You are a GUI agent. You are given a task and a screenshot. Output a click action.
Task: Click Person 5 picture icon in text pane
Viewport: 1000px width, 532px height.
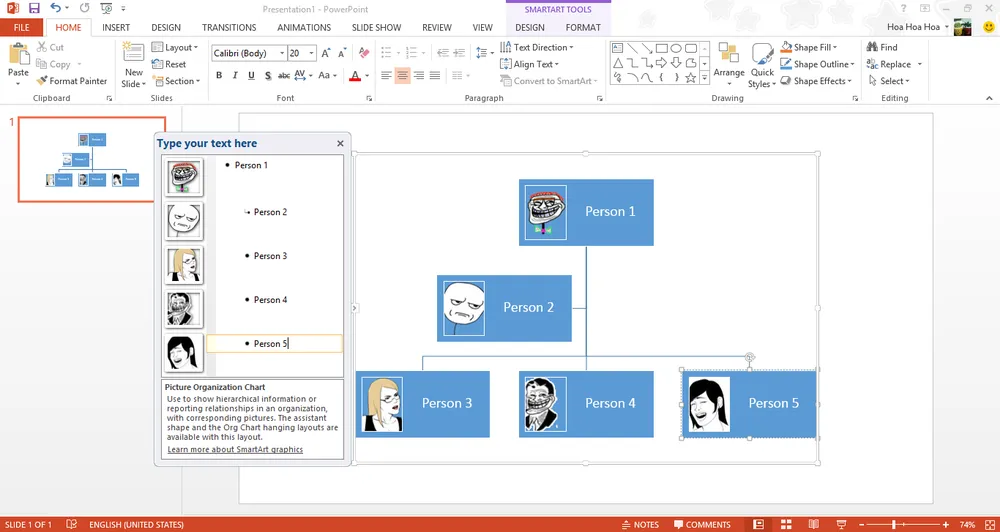click(x=184, y=353)
